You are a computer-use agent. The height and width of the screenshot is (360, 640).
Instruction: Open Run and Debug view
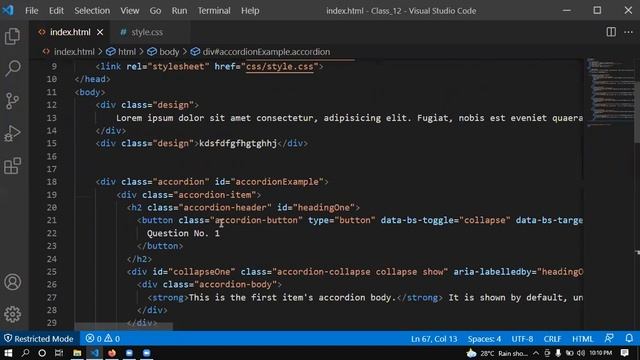tap(12, 133)
